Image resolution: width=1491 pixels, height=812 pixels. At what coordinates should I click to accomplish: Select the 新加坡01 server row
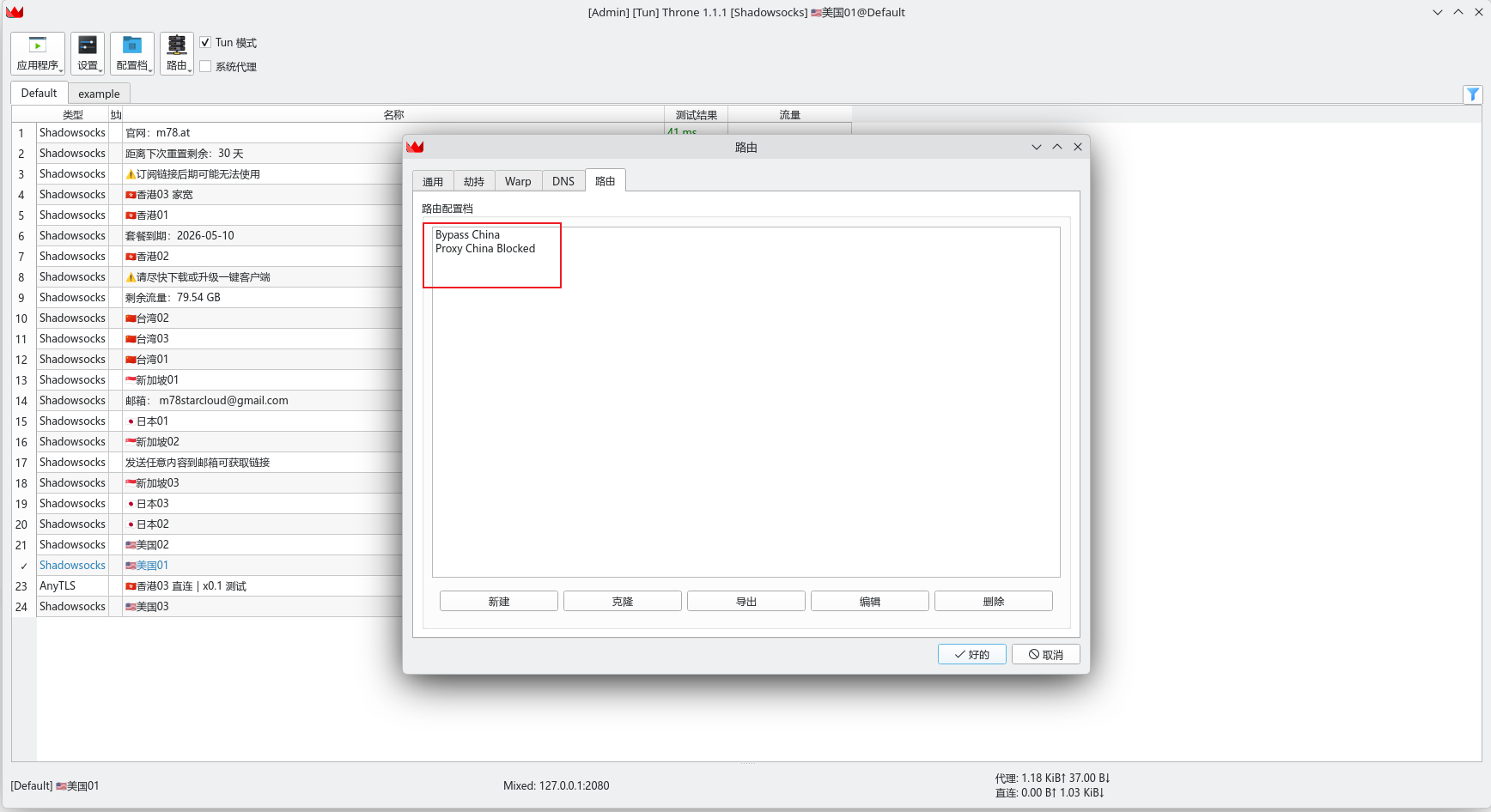(219, 380)
